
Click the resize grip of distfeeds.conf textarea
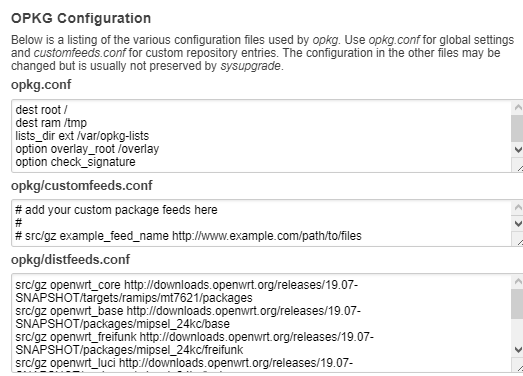point(517,365)
